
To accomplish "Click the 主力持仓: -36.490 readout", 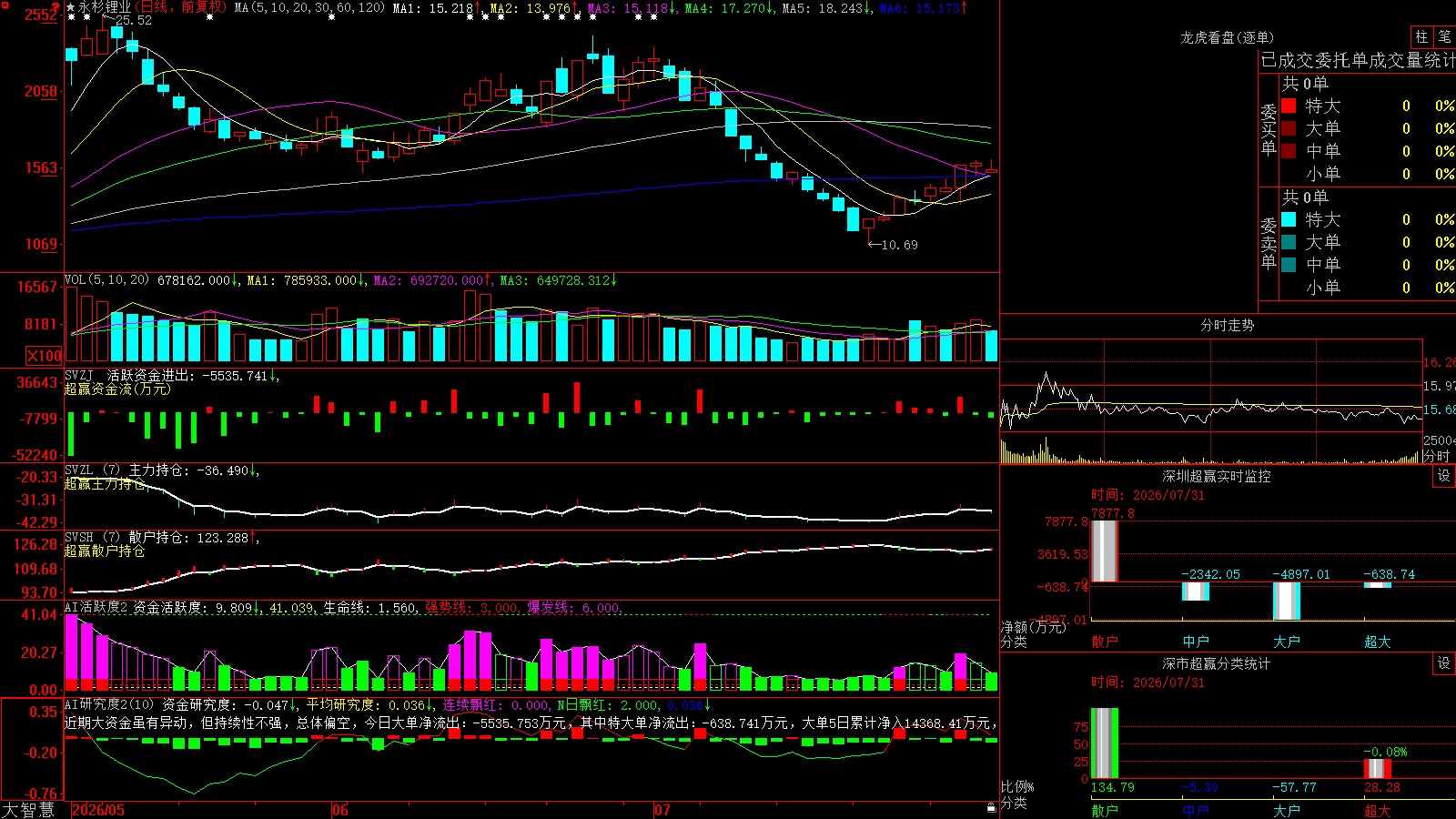I will (x=189, y=470).
